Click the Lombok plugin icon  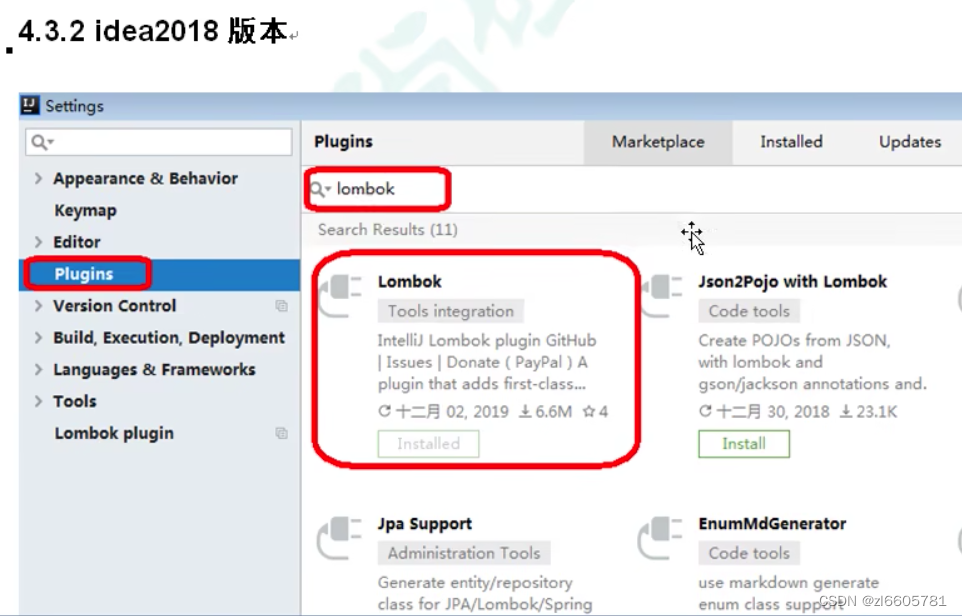(340, 295)
